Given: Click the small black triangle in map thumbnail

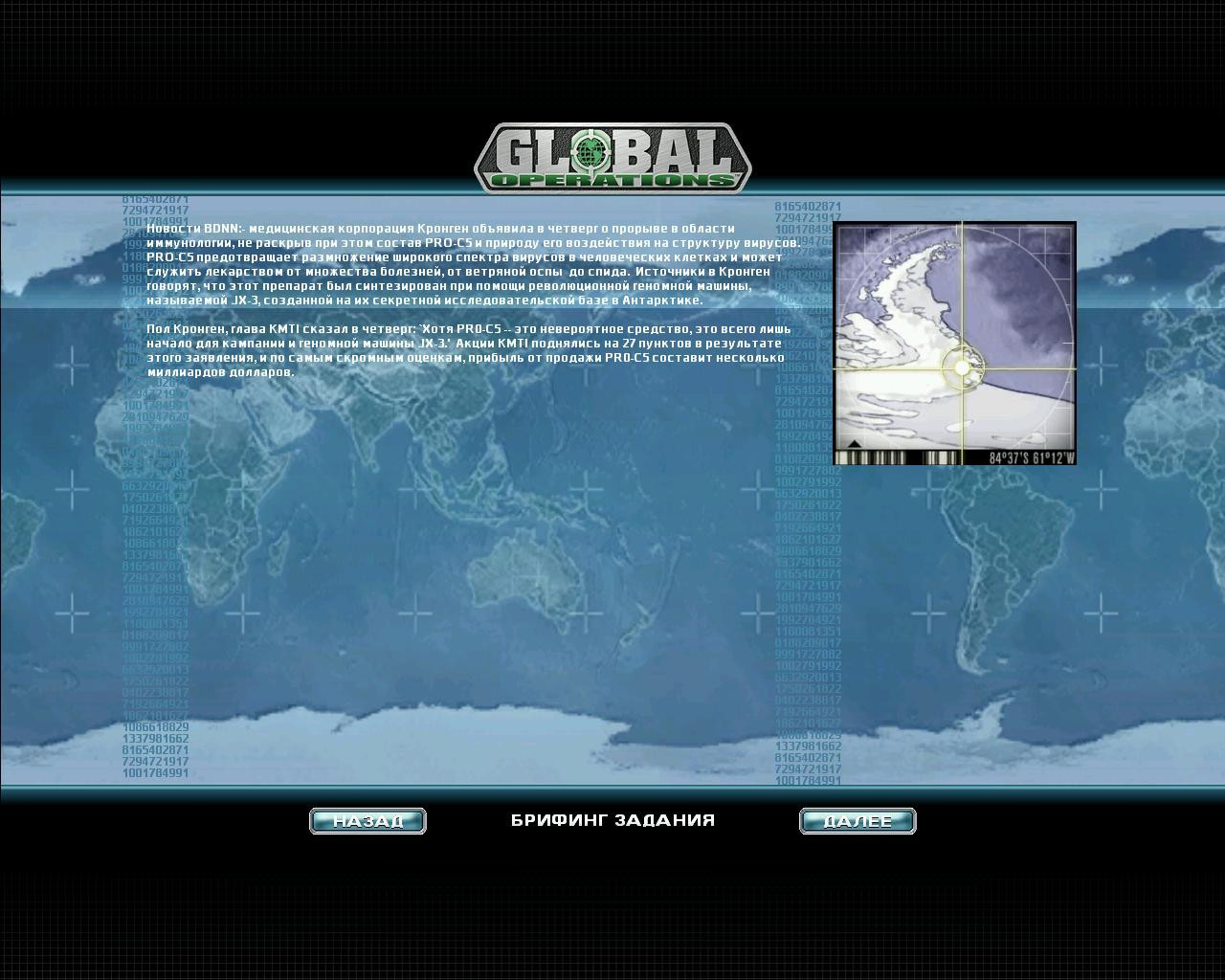Looking at the screenshot, I should 853,444.
